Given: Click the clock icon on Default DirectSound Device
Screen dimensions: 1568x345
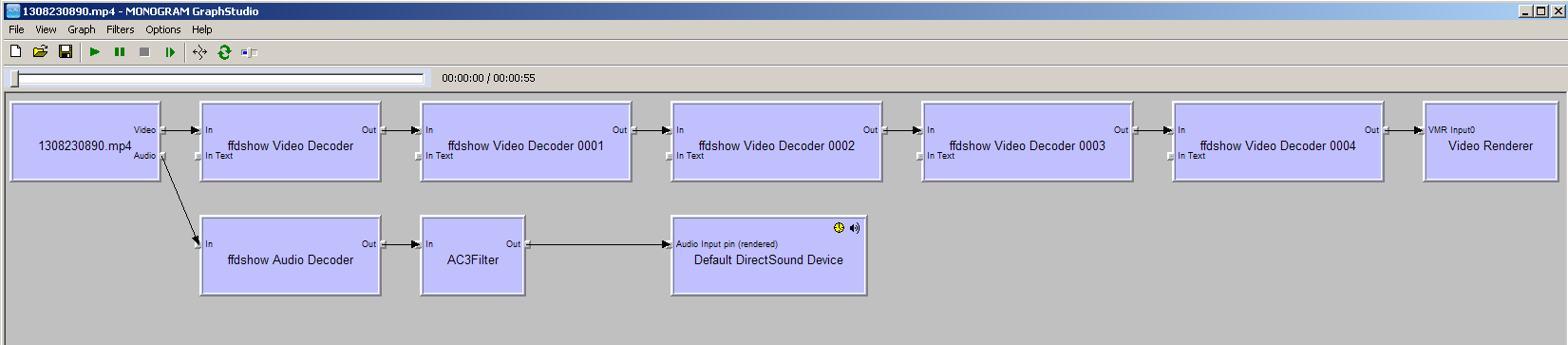Looking at the screenshot, I should coord(839,228).
